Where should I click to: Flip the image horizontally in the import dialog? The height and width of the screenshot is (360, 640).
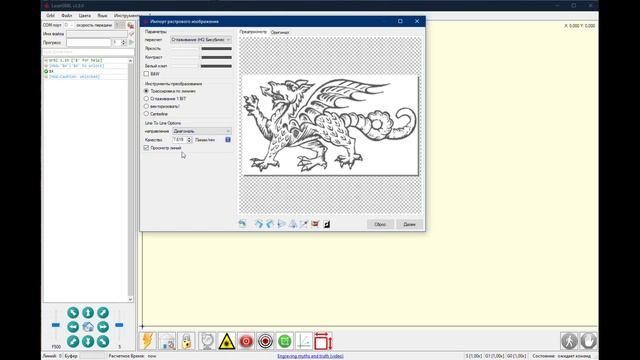tap(281, 224)
